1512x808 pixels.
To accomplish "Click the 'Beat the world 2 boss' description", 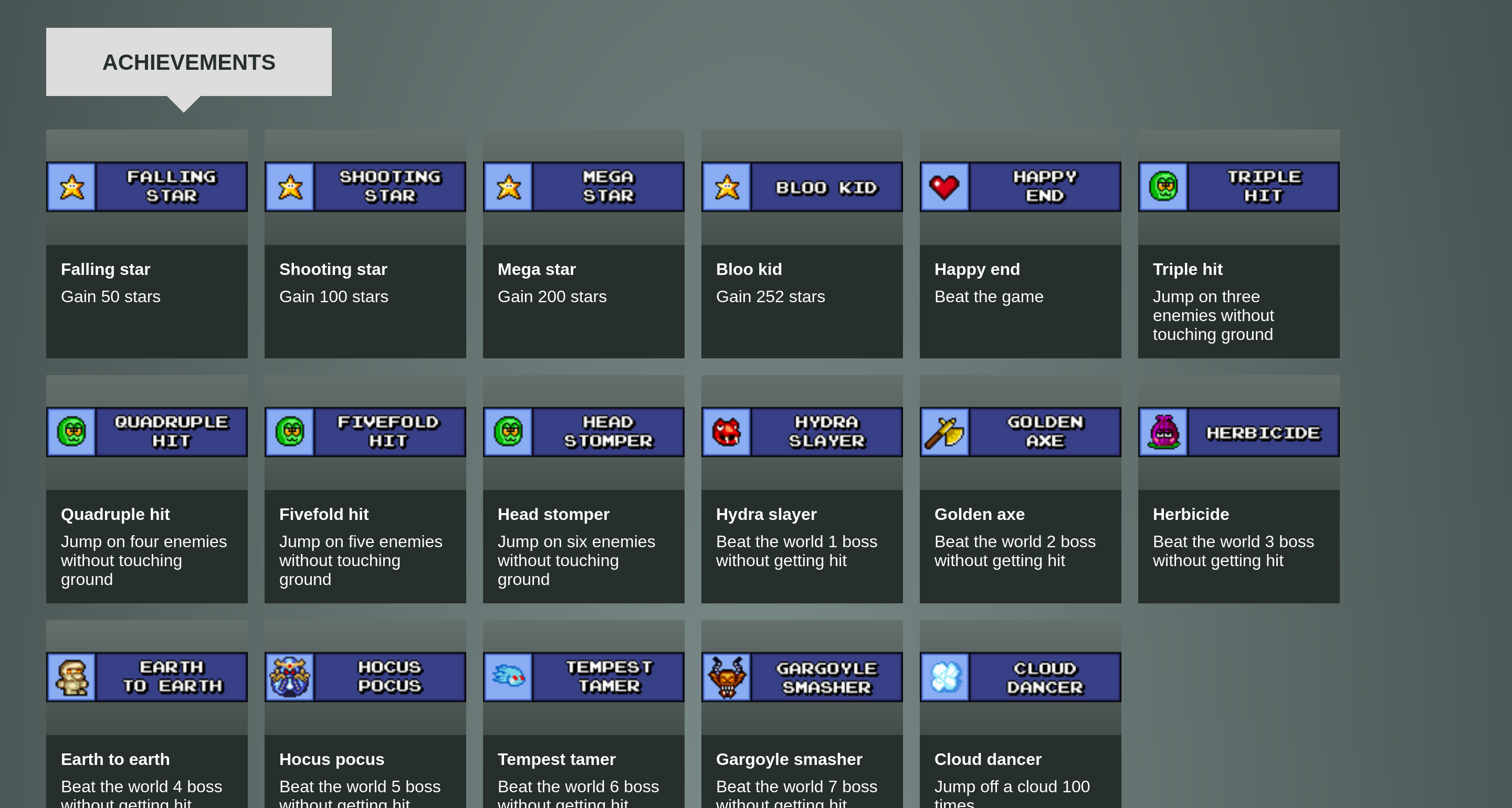I will pyautogui.click(x=1015, y=551).
